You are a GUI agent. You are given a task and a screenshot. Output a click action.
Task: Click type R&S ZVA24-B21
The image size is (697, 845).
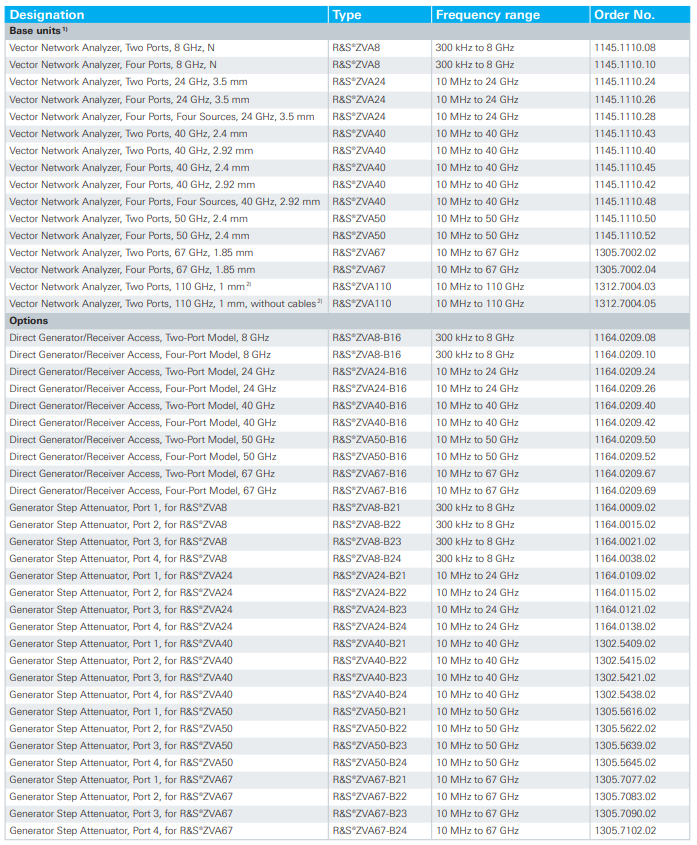[369, 576]
